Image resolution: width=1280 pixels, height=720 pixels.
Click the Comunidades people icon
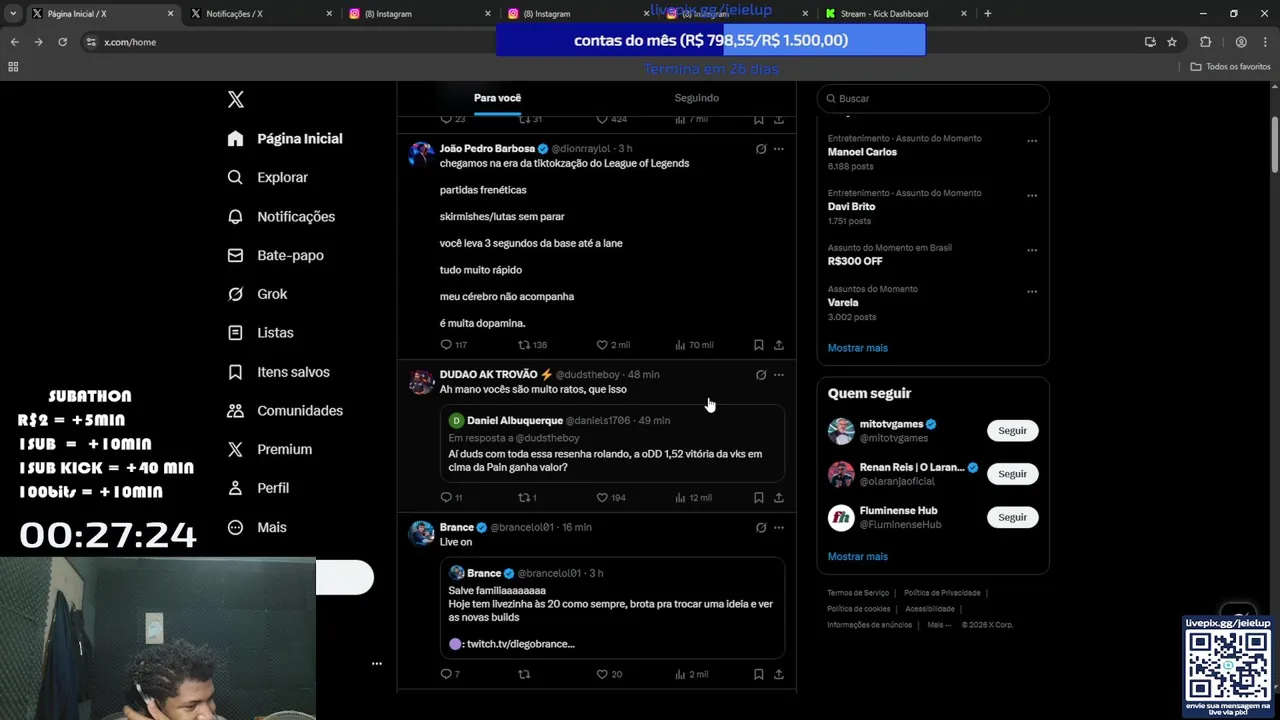pyautogui.click(x=236, y=411)
